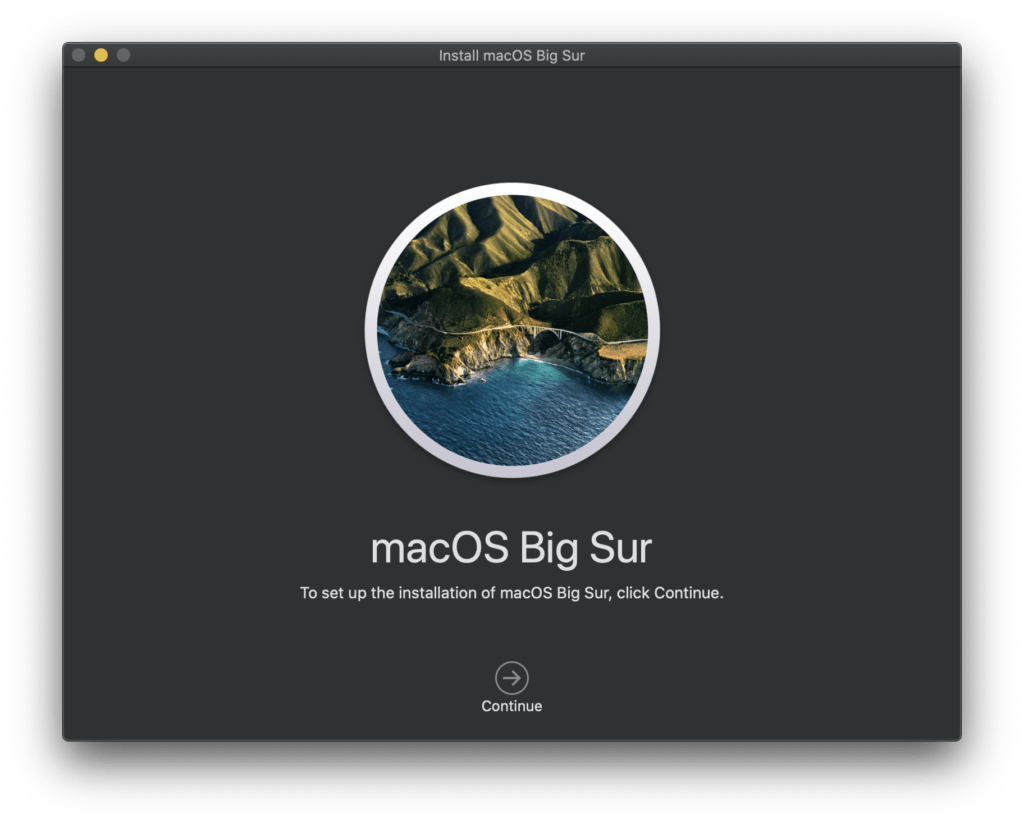Minimize the installer with the yellow button

[x=101, y=55]
